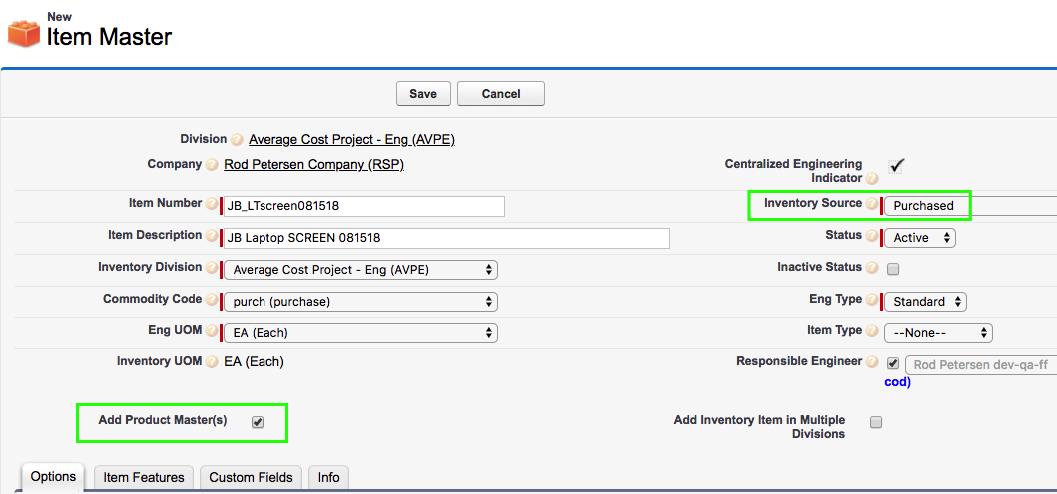
Task: Switch to the Info tab
Action: [x=328, y=477]
